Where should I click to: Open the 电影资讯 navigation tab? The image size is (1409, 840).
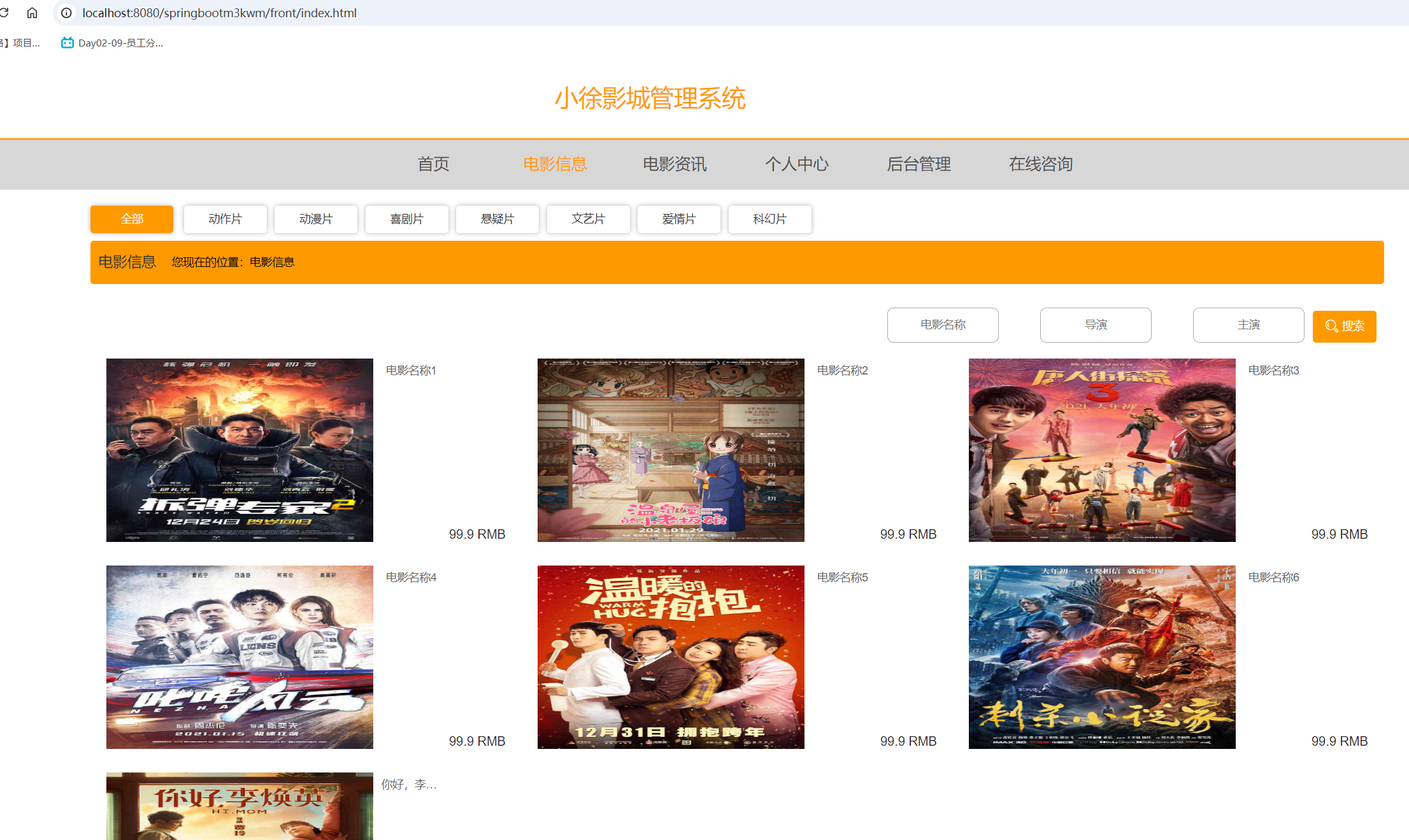coord(675,164)
